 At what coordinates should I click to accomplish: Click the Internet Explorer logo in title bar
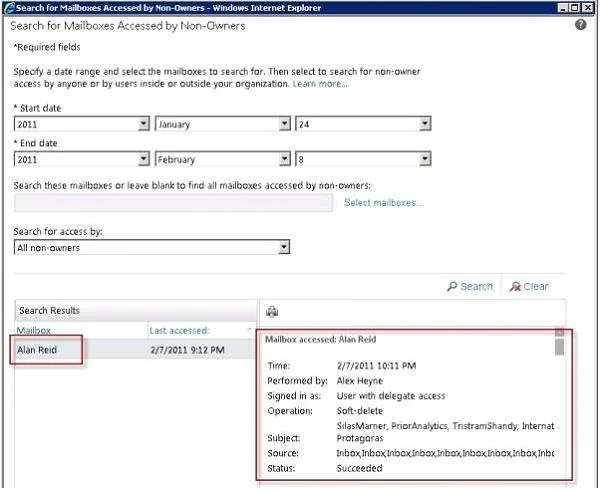pyautogui.click(x=9, y=7)
